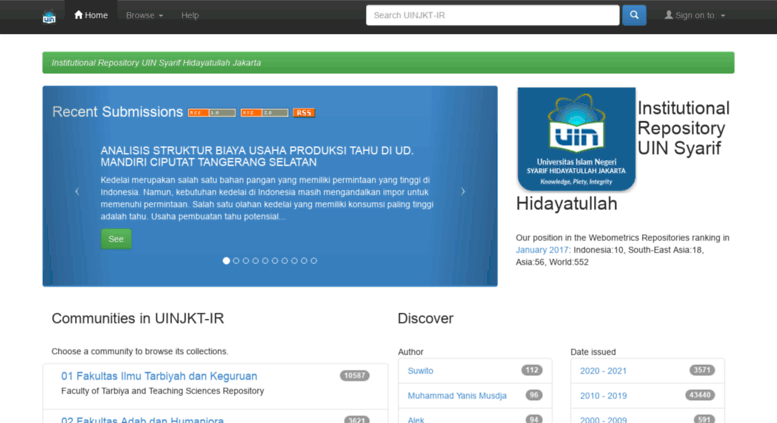Select the first carousel indicator dot
Viewport: 777px width, 423px height.
click(x=226, y=261)
